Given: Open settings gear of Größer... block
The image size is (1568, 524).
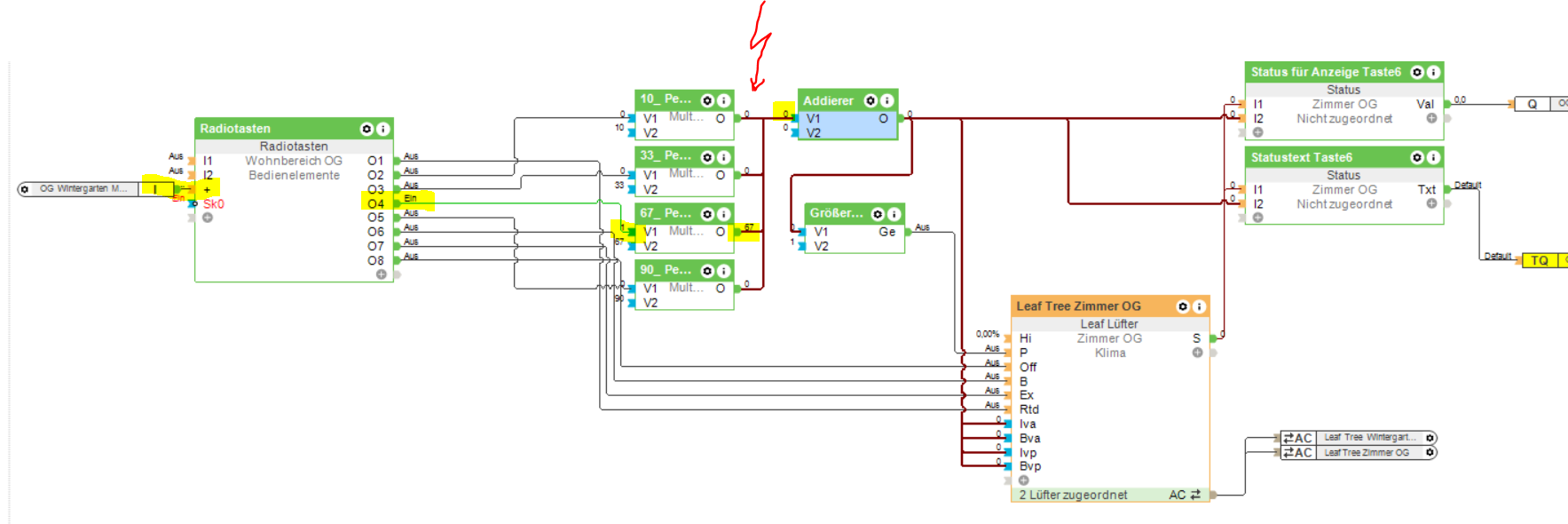Looking at the screenshot, I should point(878,214).
